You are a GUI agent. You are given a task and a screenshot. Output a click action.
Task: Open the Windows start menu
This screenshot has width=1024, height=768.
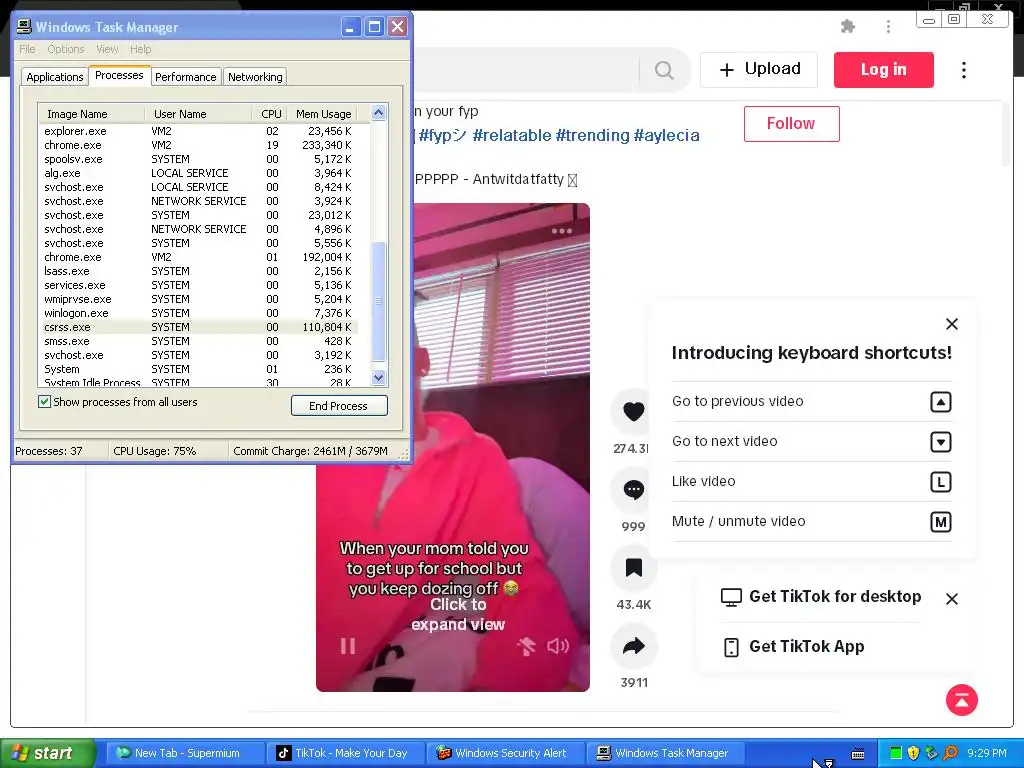(48, 753)
